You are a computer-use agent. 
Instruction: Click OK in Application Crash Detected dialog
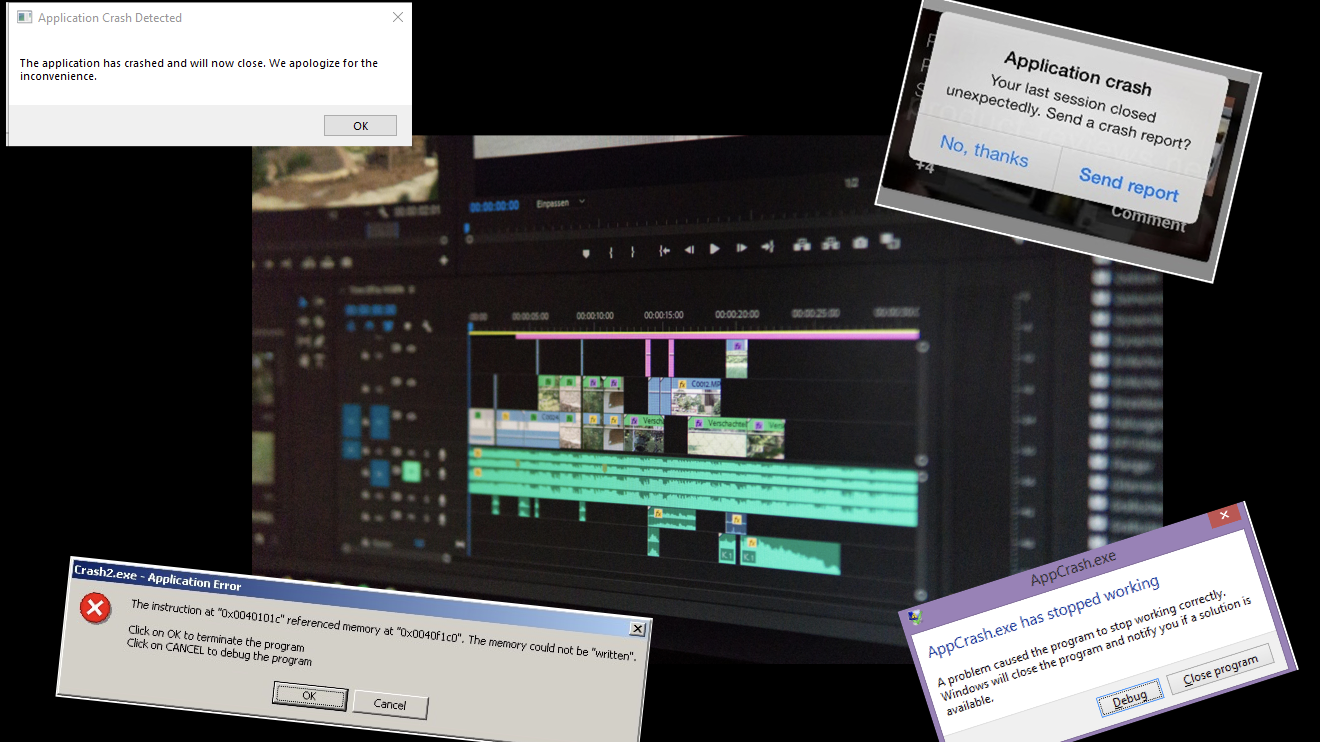(360, 126)
